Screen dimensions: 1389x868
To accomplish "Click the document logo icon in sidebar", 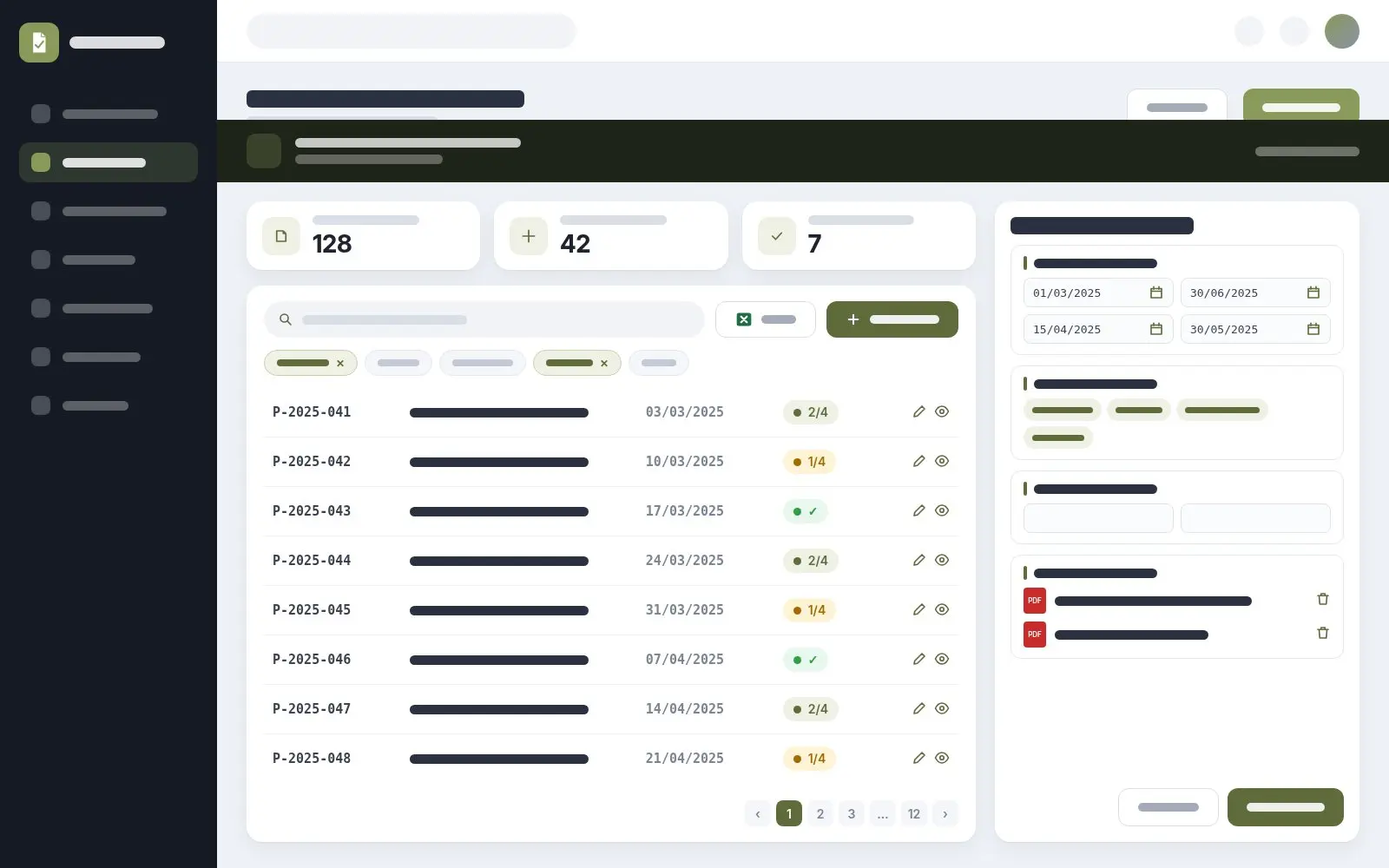I will [x=39, y=43].
